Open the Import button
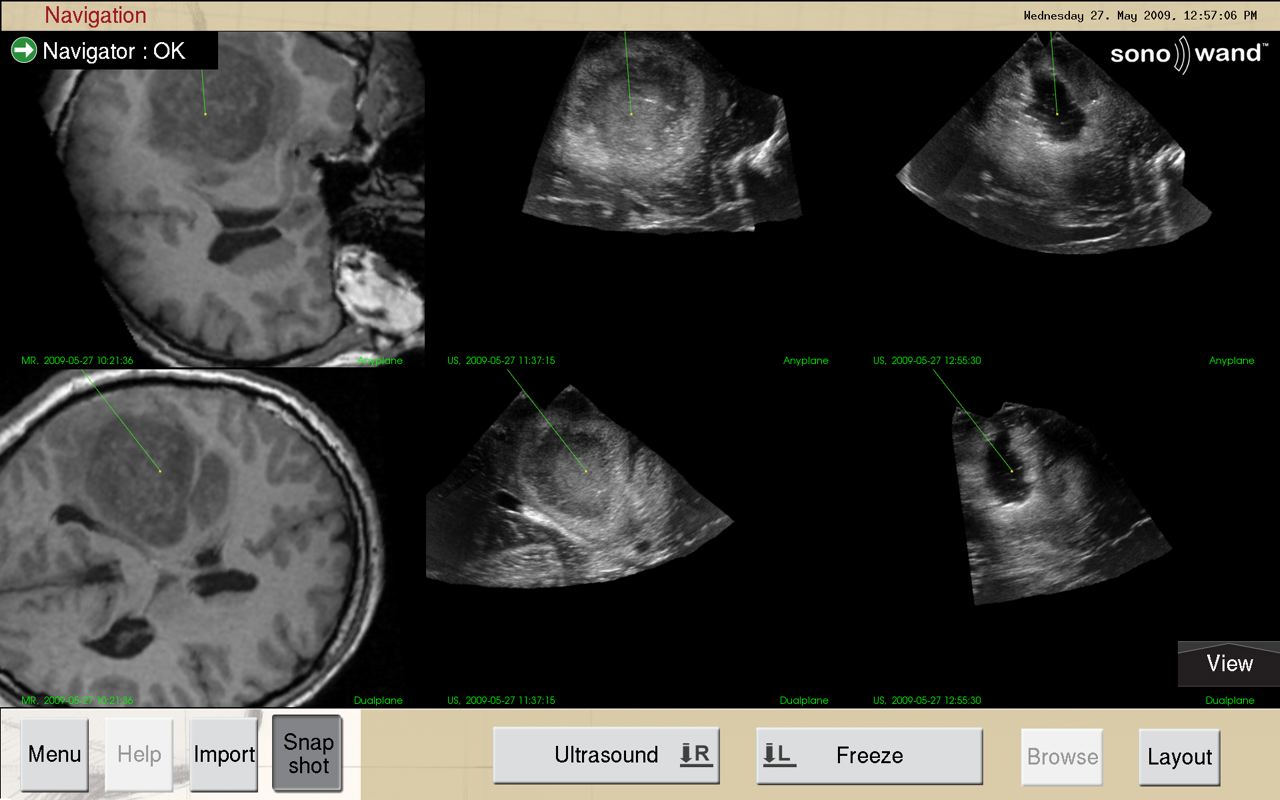 (x=224, y=755)
